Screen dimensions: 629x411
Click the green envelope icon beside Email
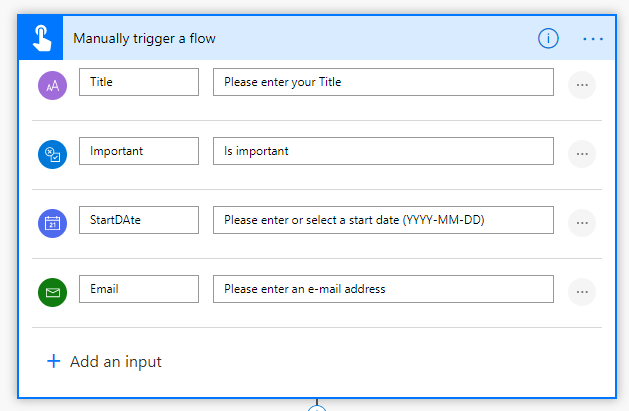click(52, 292)
